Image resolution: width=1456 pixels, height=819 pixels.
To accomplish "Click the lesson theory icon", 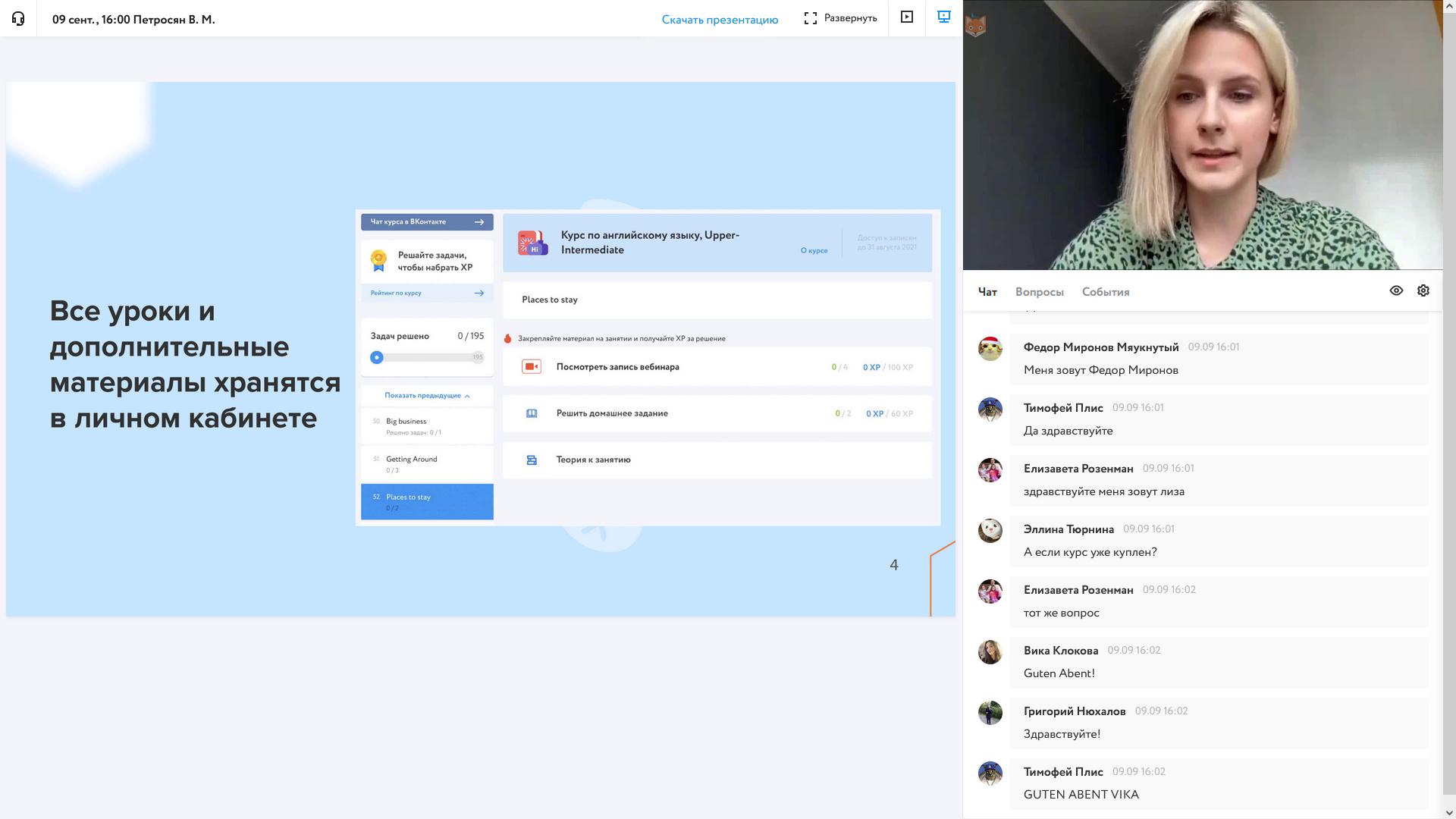I will pyautogui.click(x=531, y=460).
